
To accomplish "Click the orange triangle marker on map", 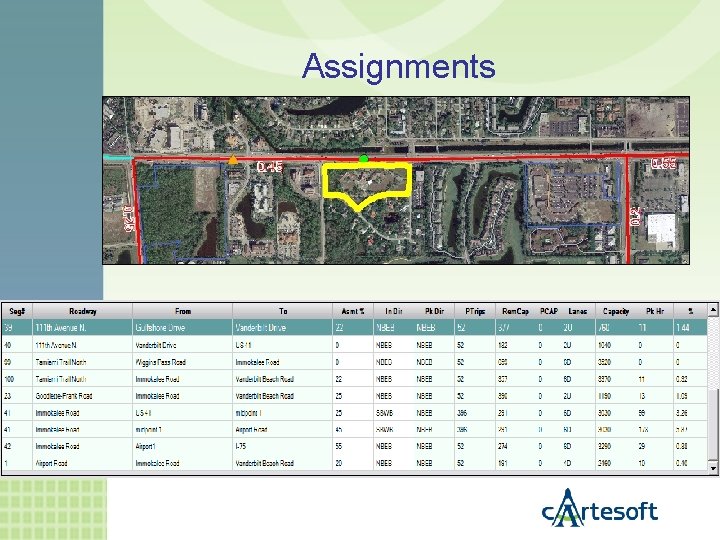I will [233, 159].
